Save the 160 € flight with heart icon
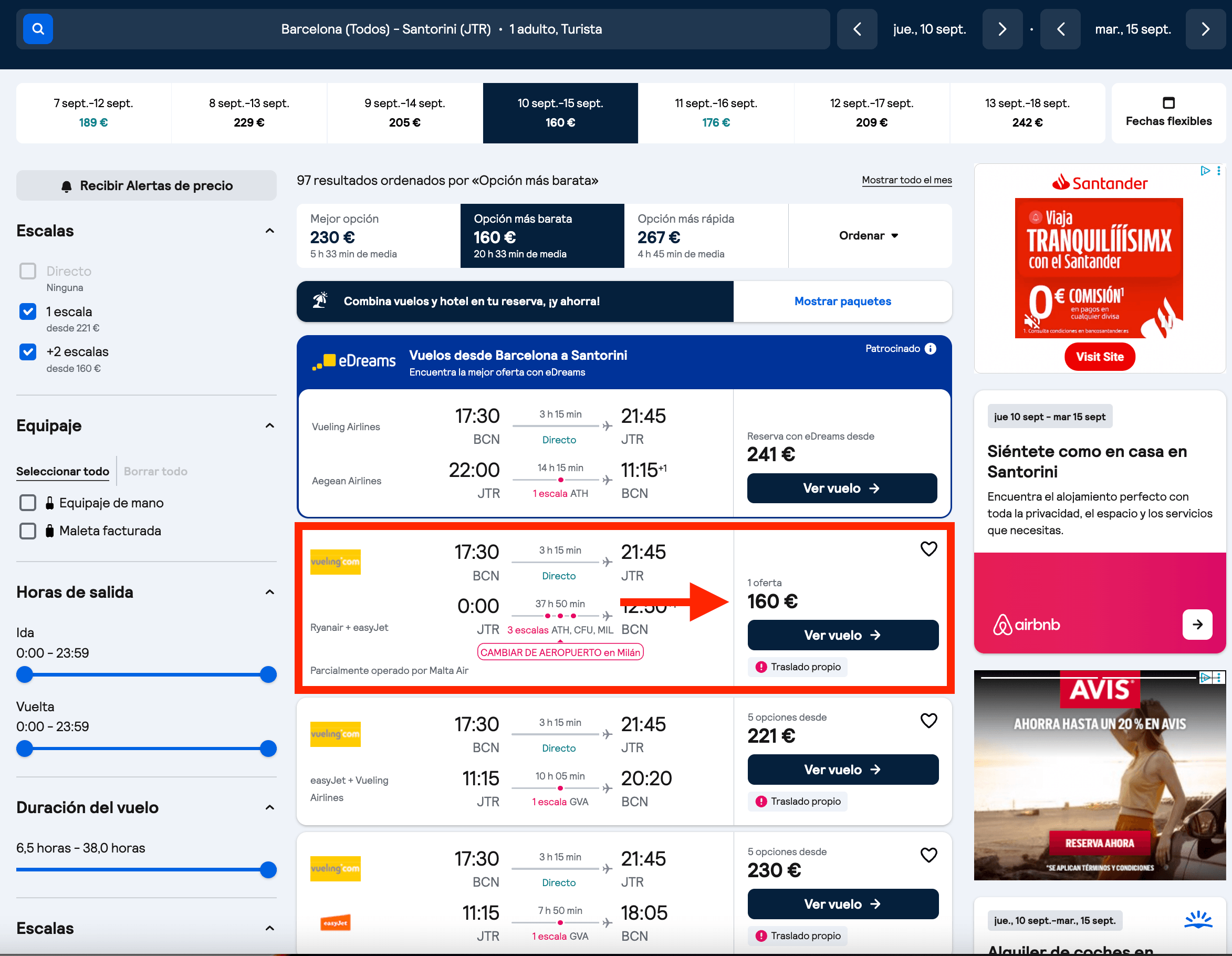Image resolution: width=1232 pixels, height=956 pixels. (x=928, y=548)
